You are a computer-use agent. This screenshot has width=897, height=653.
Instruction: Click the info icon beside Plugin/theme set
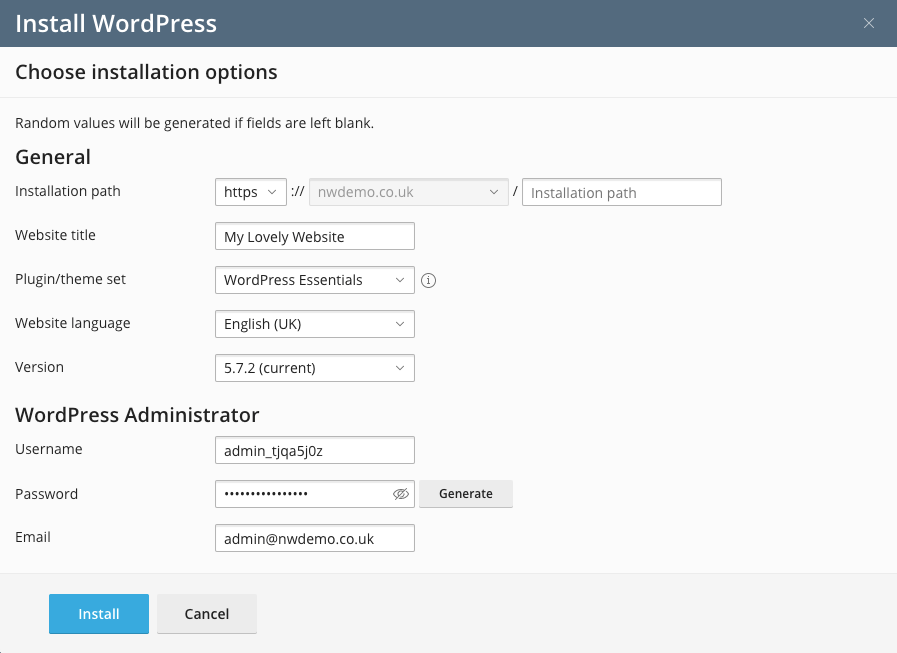click(x=428, y=280)
